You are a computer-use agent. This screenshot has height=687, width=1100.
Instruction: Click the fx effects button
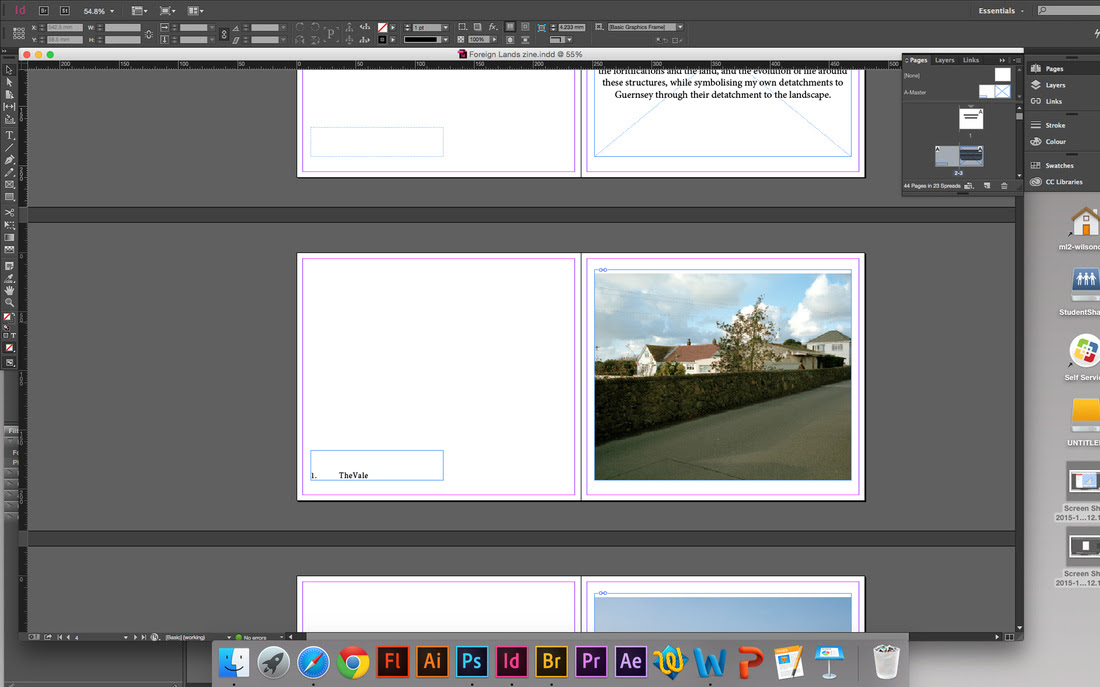click(492, 27)
